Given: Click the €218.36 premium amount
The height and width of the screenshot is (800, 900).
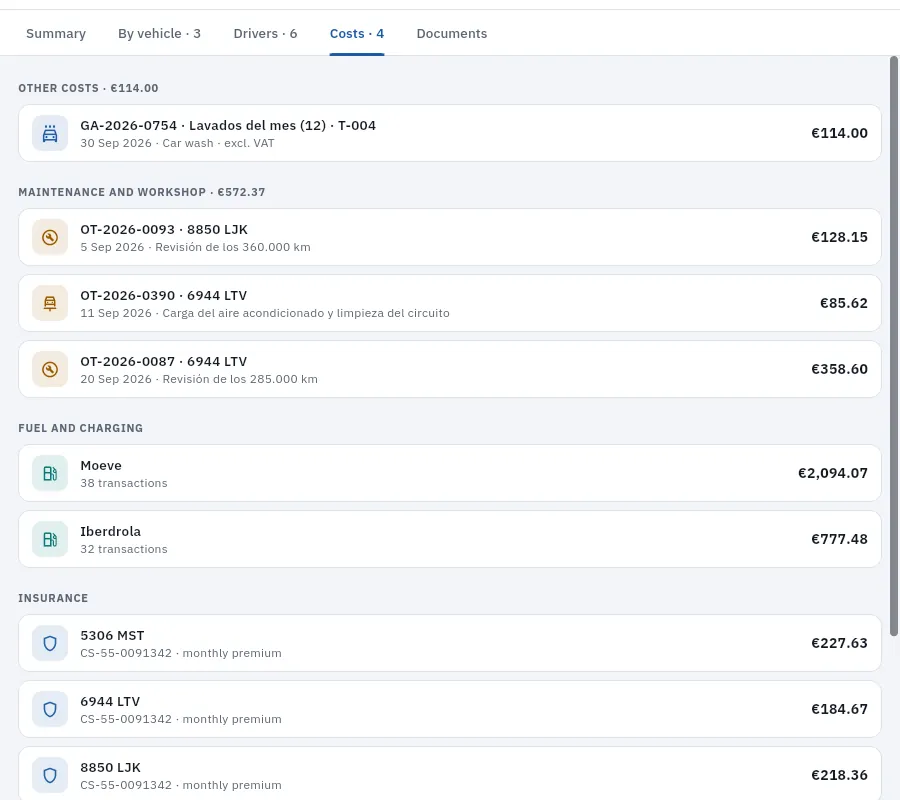Looking at the screenshot, I should click(x=839, y=775).
